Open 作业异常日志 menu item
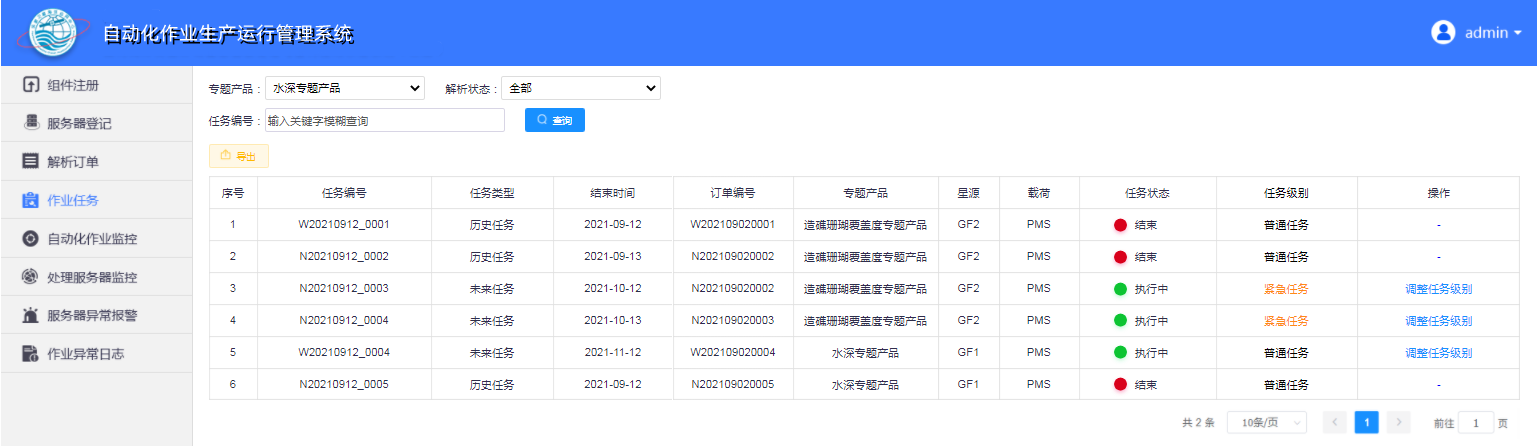 96,354
